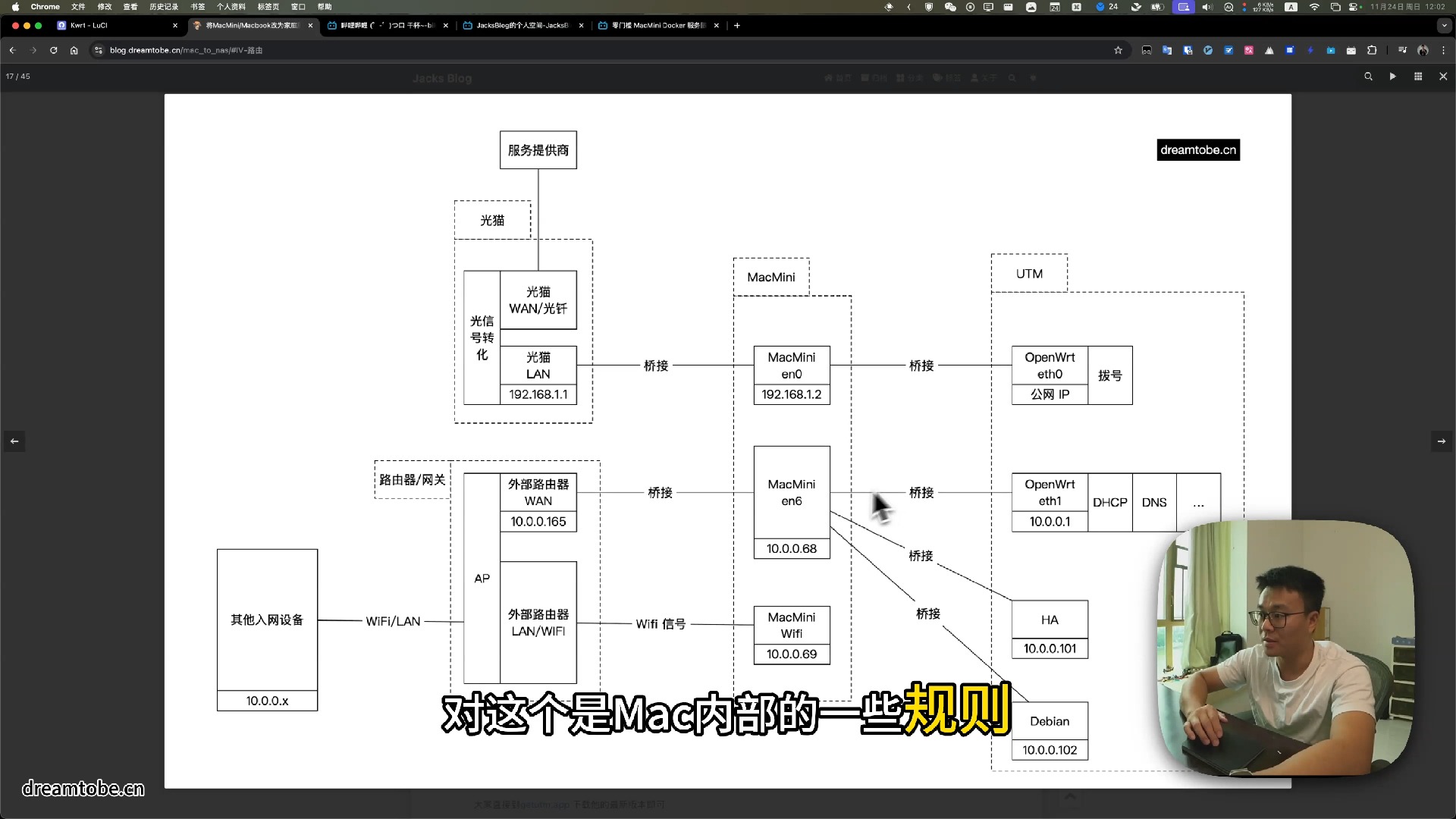
Task: Bookmark this page with star icon
Action: click(x=1118, y=50)
